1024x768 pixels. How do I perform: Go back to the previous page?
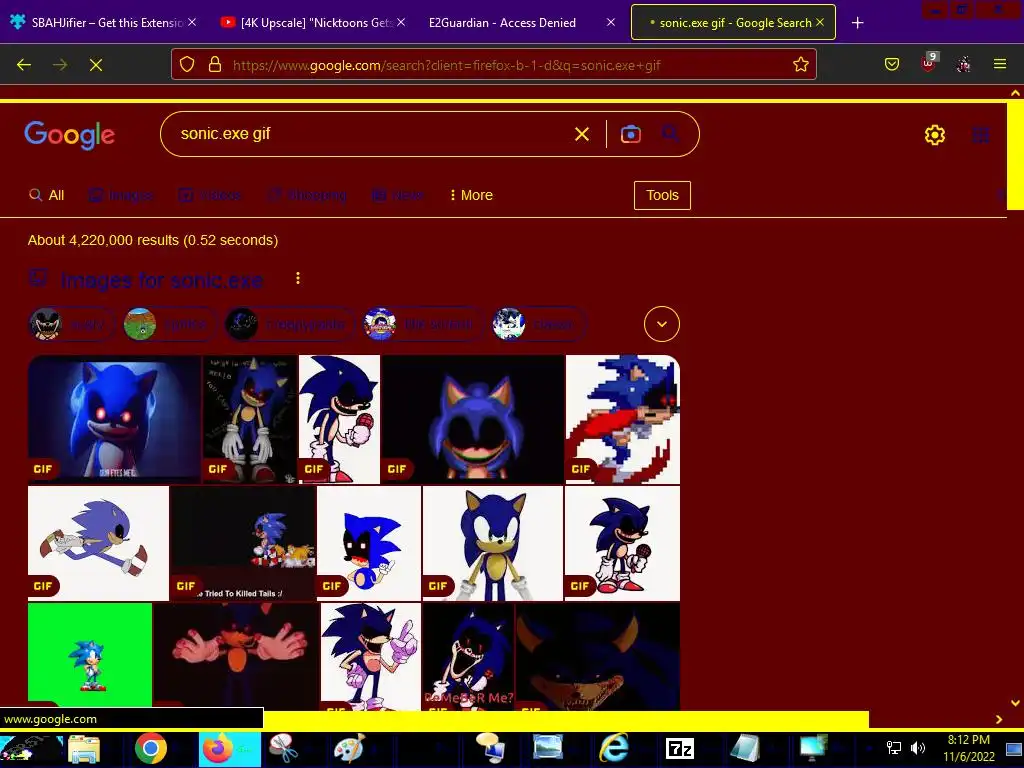pyautogui.click(x=24, y=65)
